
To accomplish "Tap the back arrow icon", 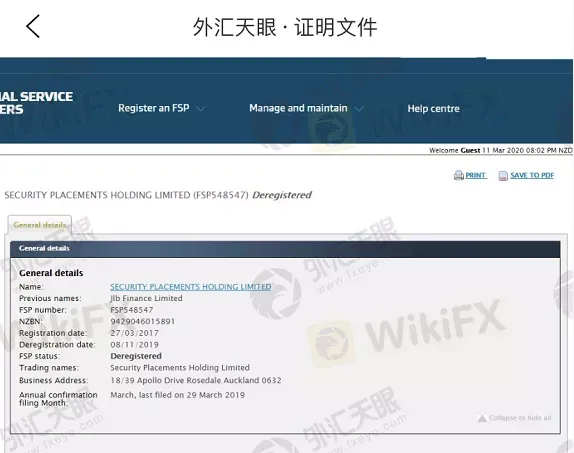I will pos(33,26).
